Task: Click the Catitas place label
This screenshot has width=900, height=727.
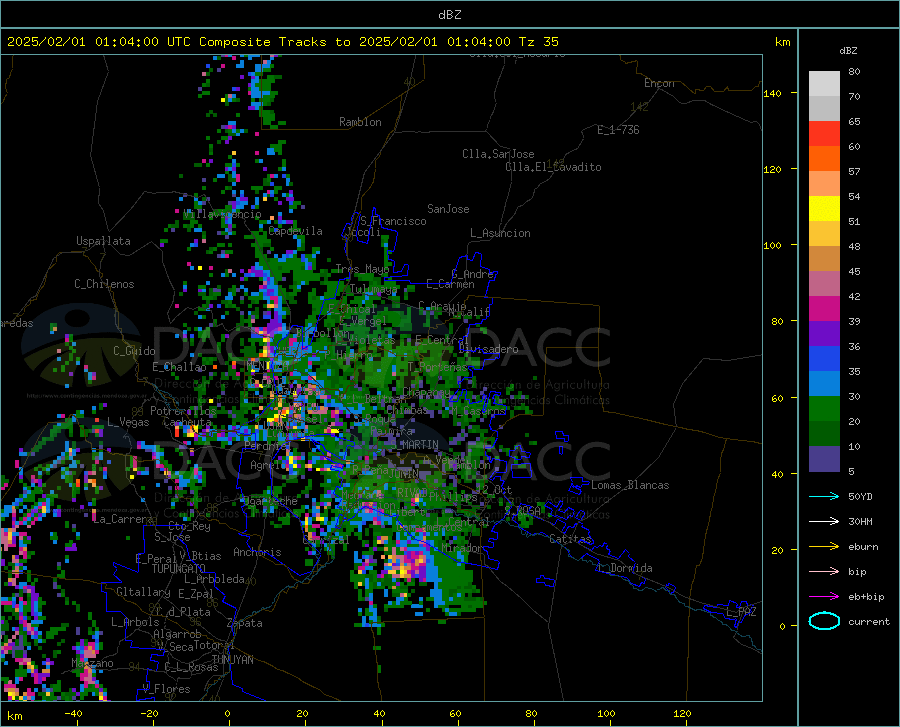Action: pos(571,539)
